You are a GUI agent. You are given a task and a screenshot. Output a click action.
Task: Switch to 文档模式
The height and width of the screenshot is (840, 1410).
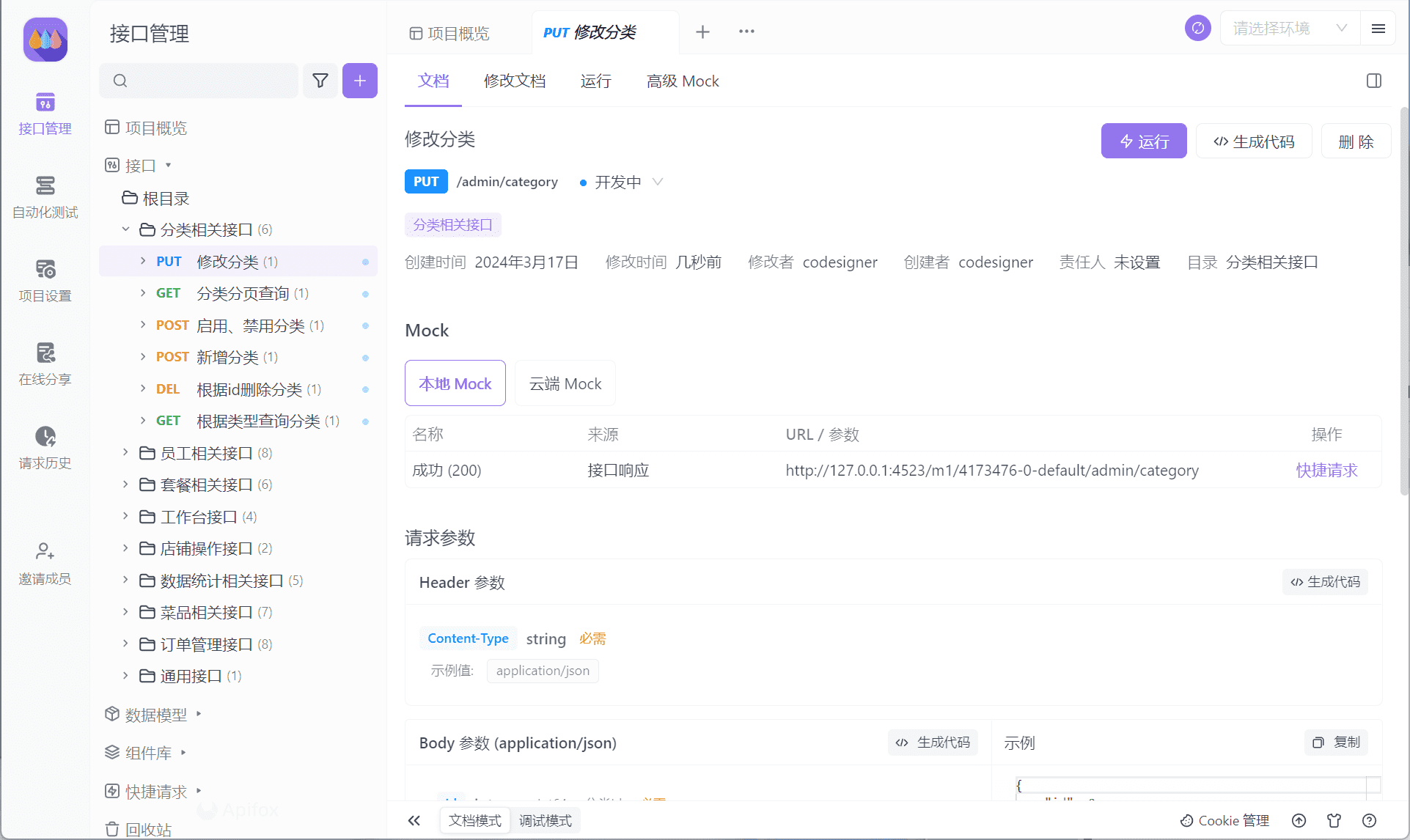[475, 820]
